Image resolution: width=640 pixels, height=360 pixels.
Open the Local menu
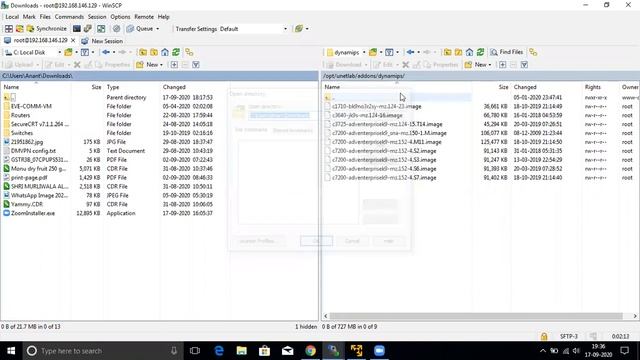tap(12, 17)
